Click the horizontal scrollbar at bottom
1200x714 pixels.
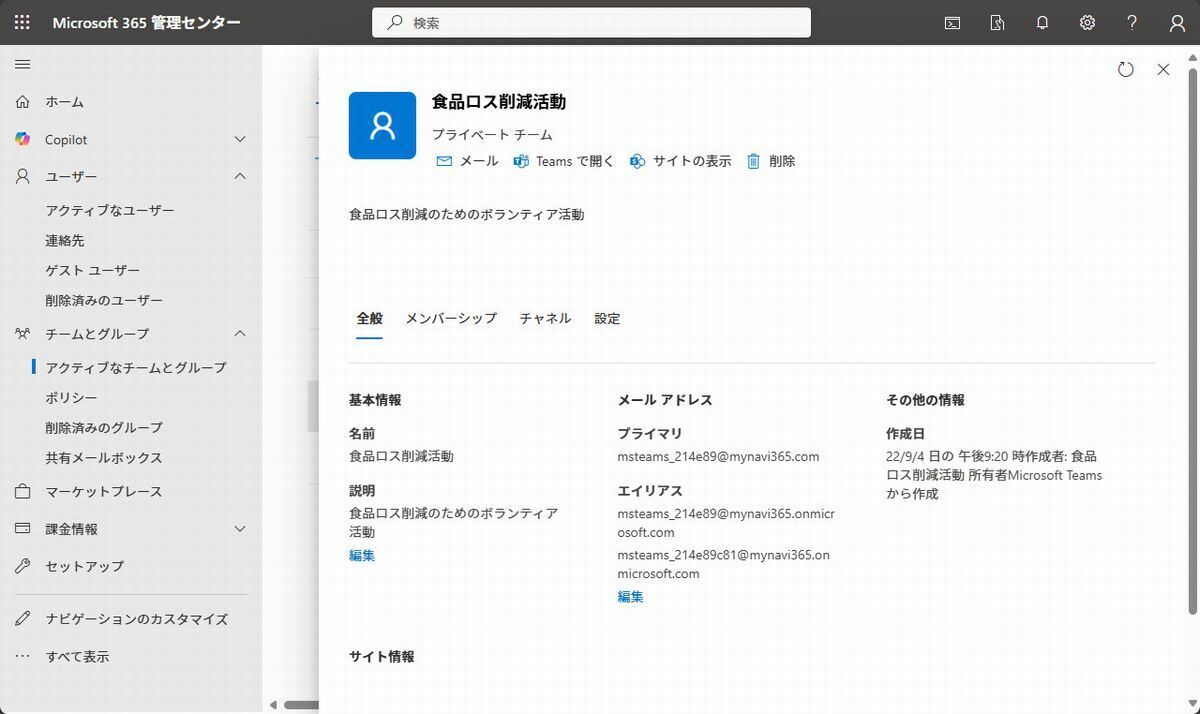click(x=301, y=704)
